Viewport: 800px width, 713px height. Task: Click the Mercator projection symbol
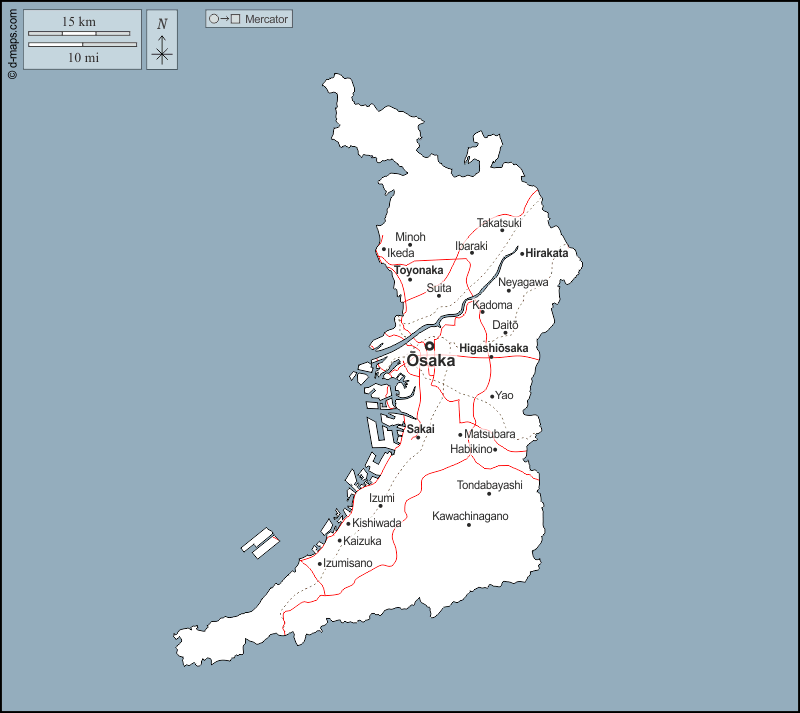[225, 19]
